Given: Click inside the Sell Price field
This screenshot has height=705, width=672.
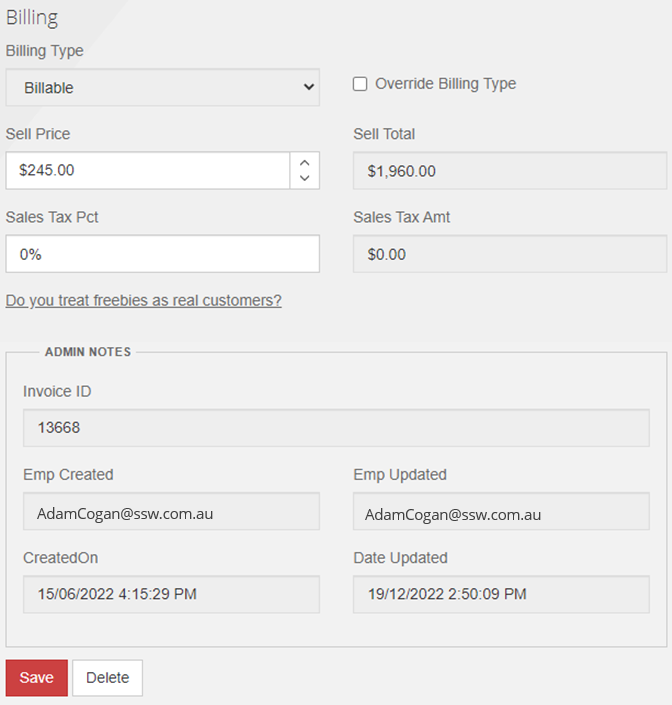Looking at the screenshot, I should tap(148, 170).
